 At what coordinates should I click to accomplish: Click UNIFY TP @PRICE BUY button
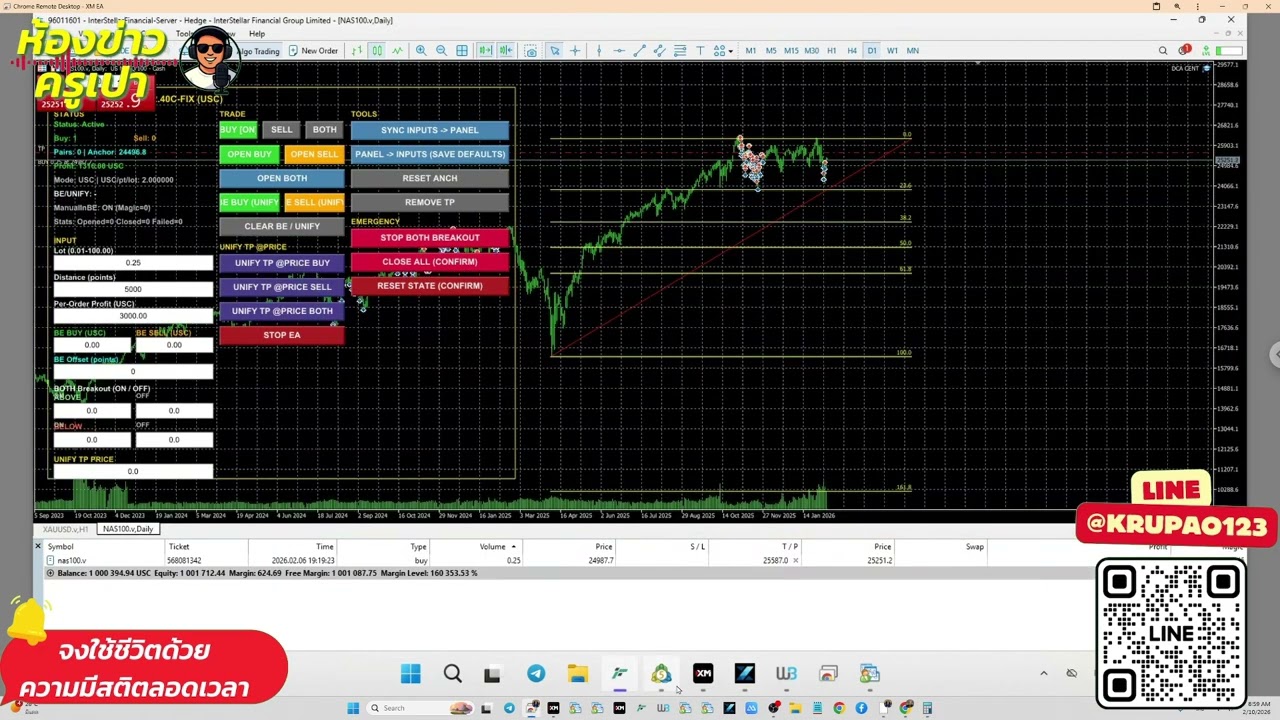coord(282,263)
